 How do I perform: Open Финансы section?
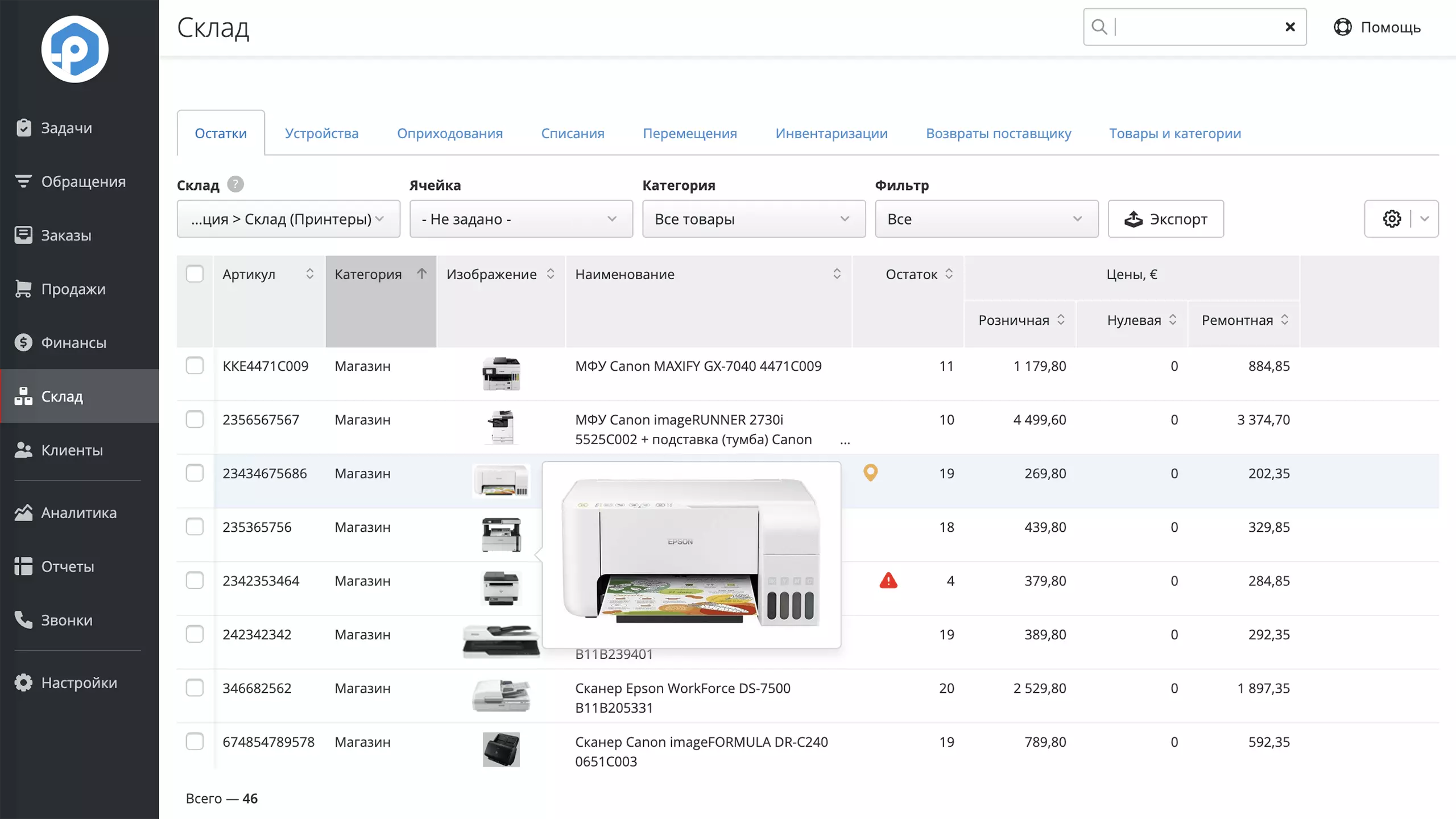[x=79, y=342]
